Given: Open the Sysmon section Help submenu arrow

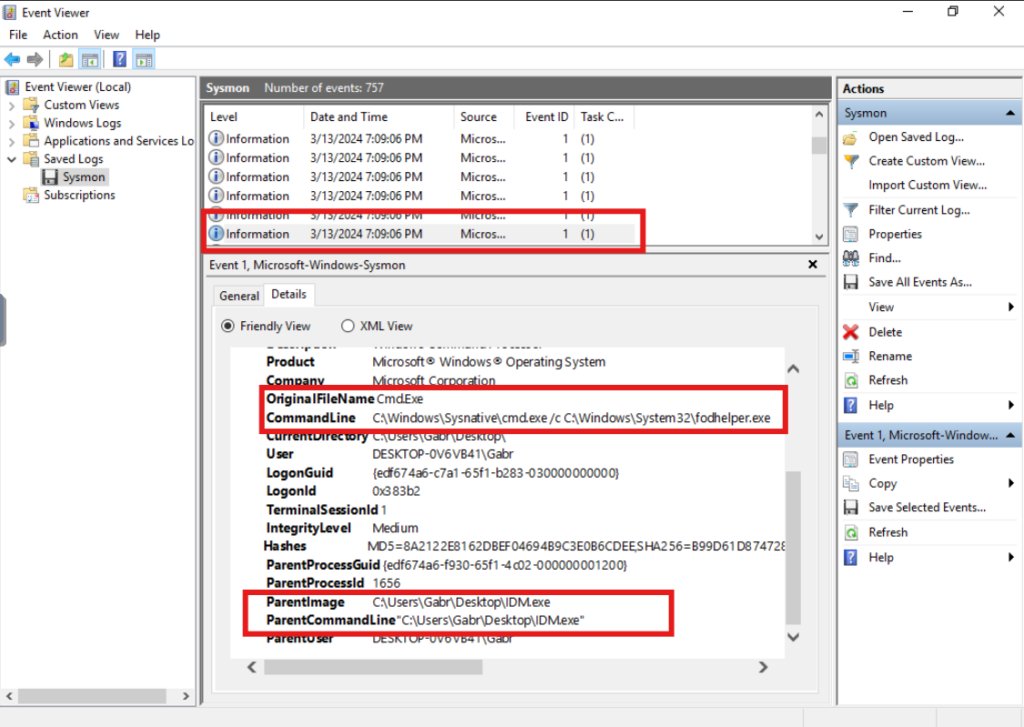Looking at the screenshot, I should coord(1011,405).
